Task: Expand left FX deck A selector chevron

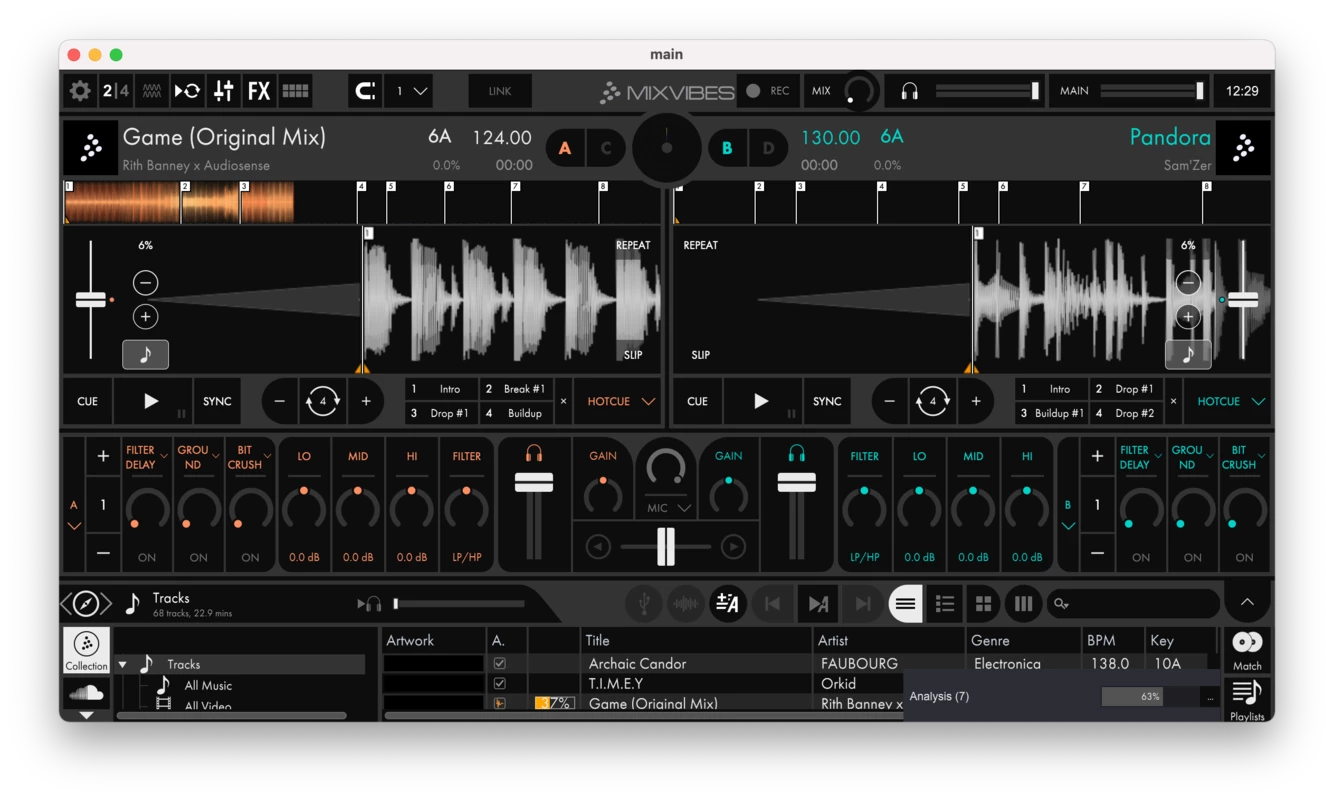Action: coord(74,526)
